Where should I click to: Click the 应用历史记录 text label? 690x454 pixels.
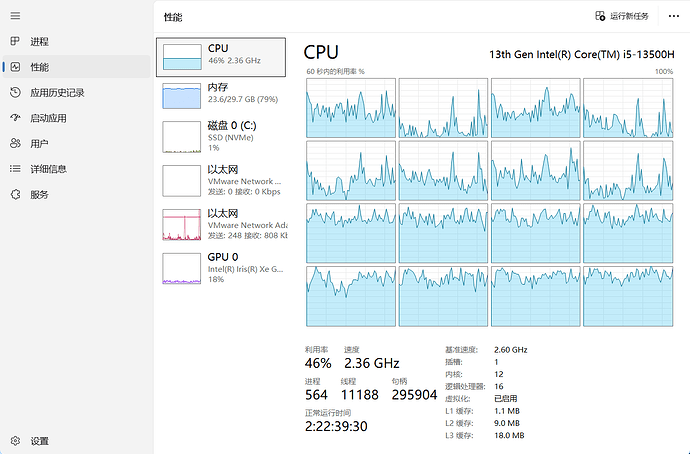57,93
